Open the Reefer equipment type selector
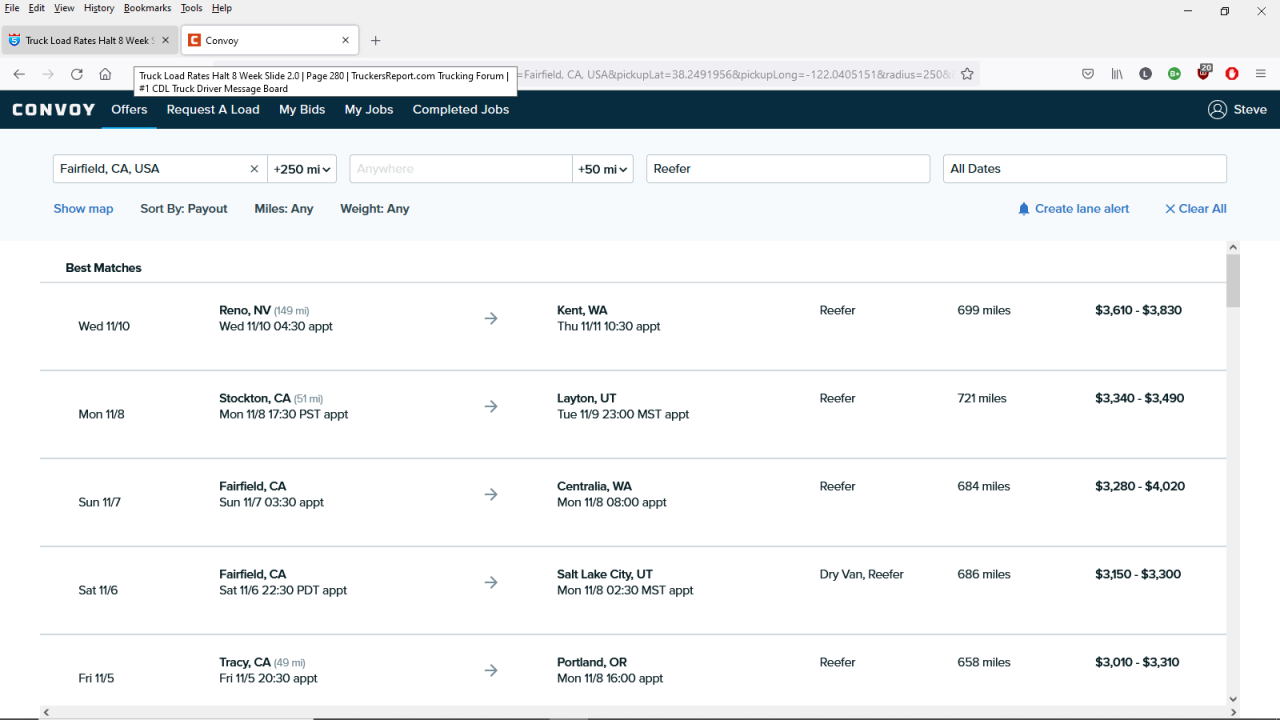This screenshot has height=720, width=1280. pyautogui.click(x=788, y=169)
